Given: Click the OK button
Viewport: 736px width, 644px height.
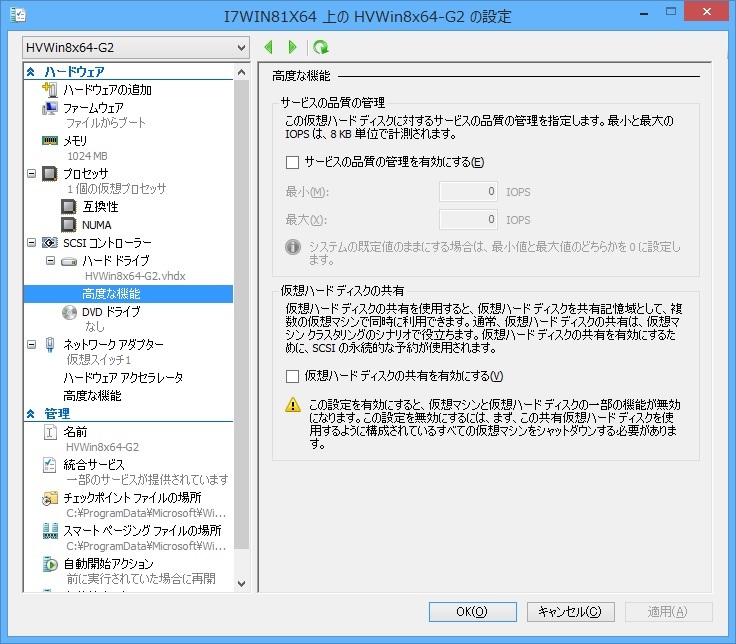Looking at the screenshot, I should tap(471, 611).
